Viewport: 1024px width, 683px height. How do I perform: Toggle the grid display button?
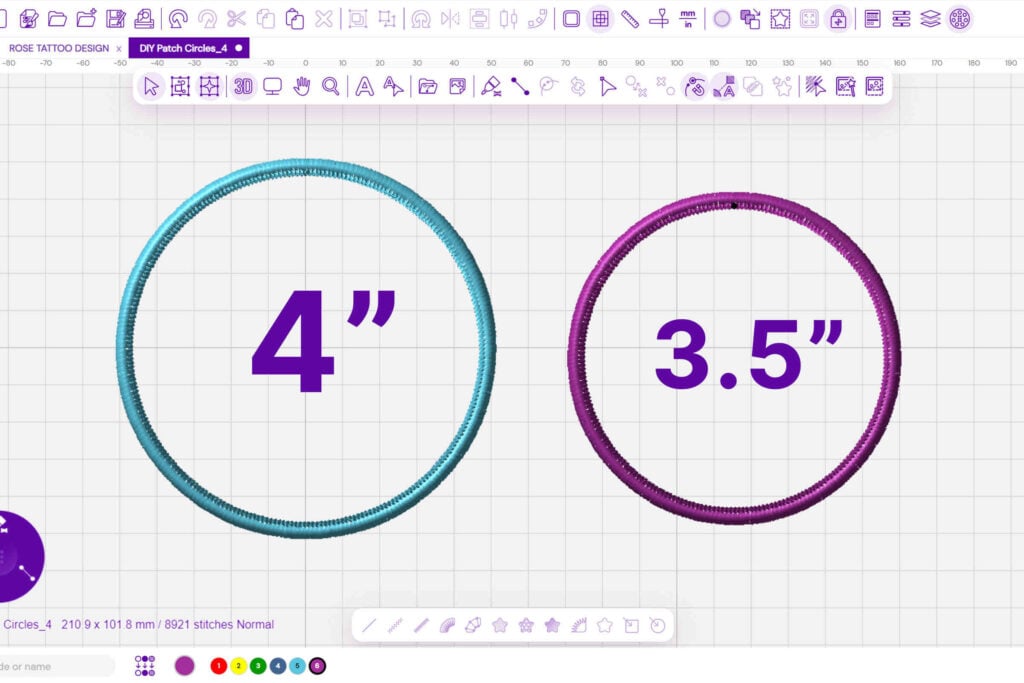pos(600,18)
